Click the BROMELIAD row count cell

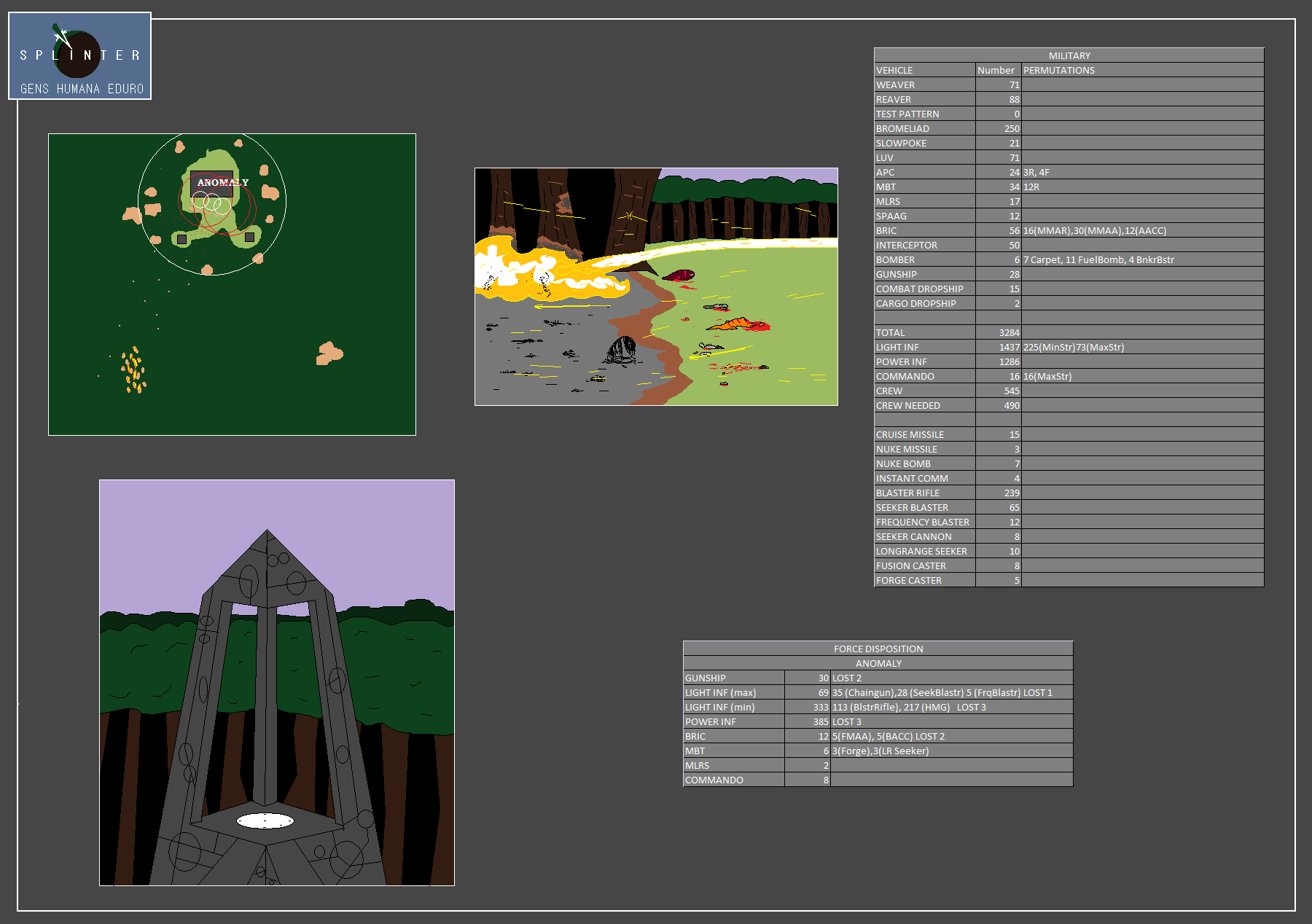click(x=997, y=128)
